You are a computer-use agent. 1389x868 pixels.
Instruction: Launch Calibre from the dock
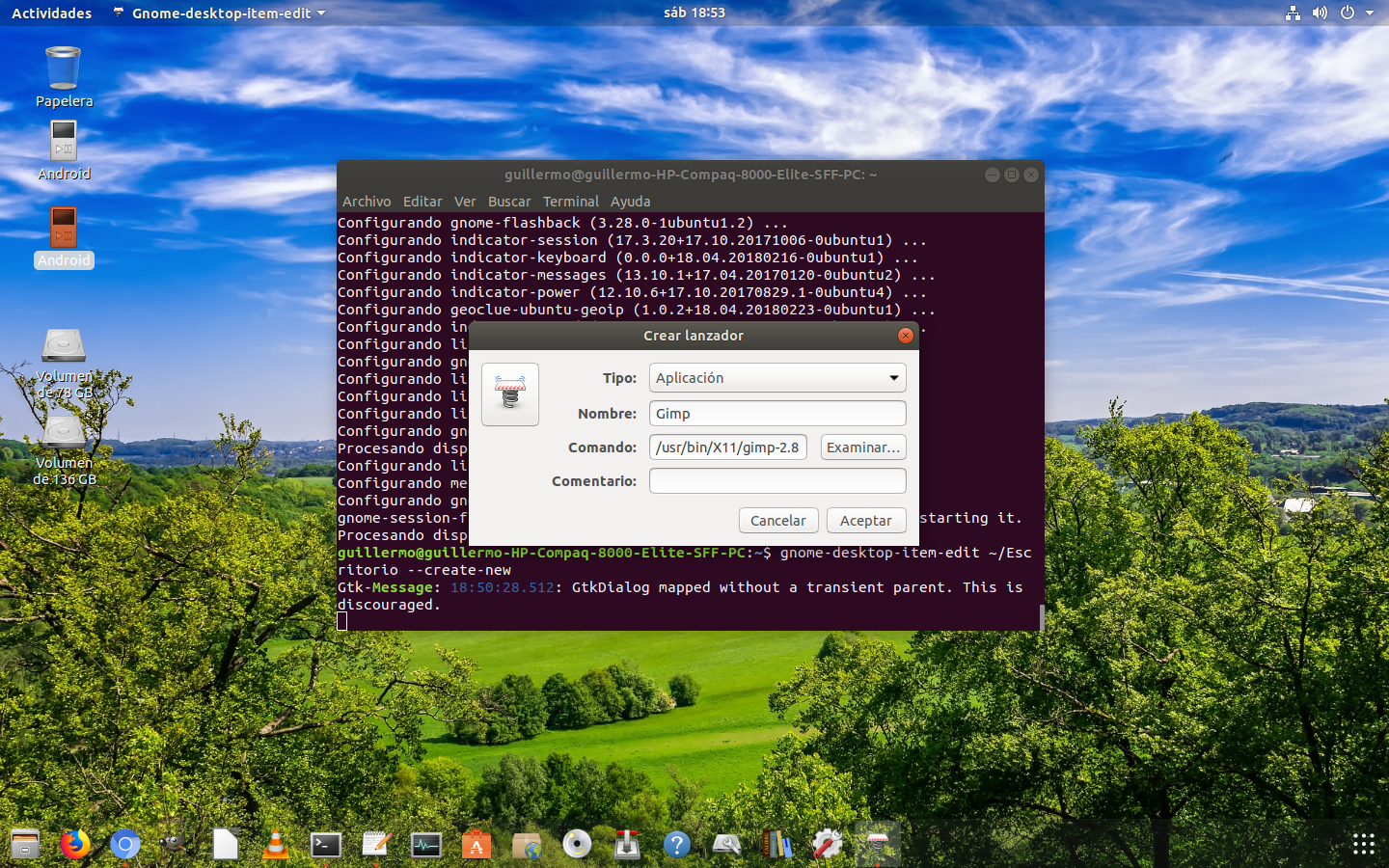click(x=776, y=845)
